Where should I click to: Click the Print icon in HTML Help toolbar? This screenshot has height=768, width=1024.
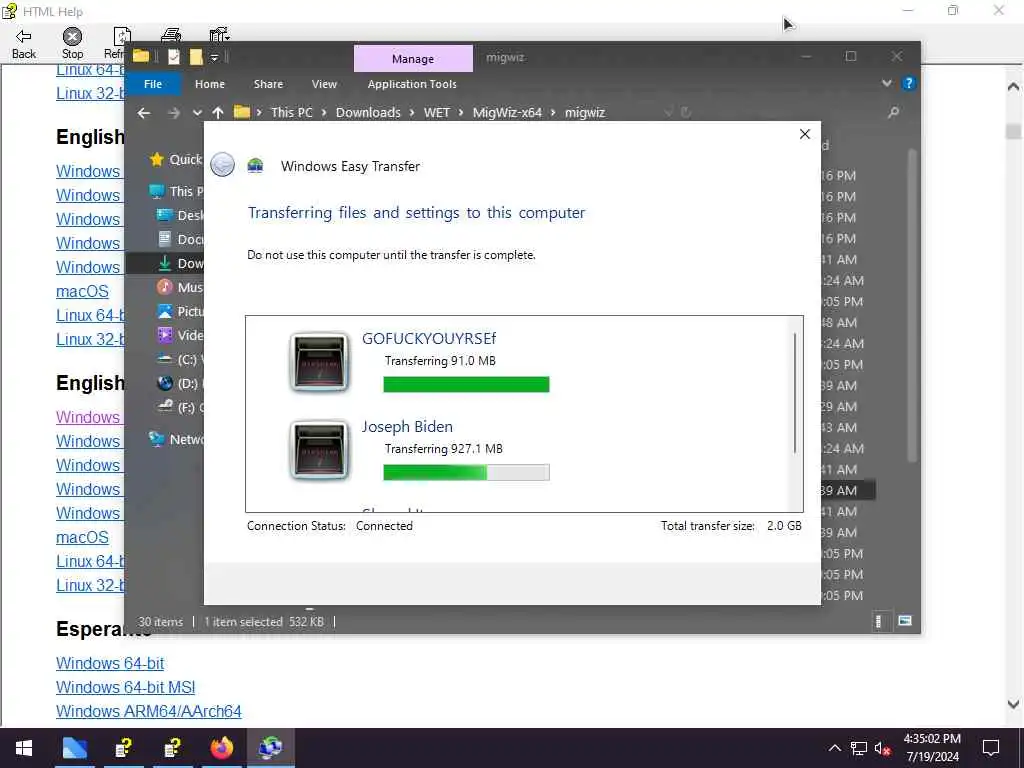[171, 35]
